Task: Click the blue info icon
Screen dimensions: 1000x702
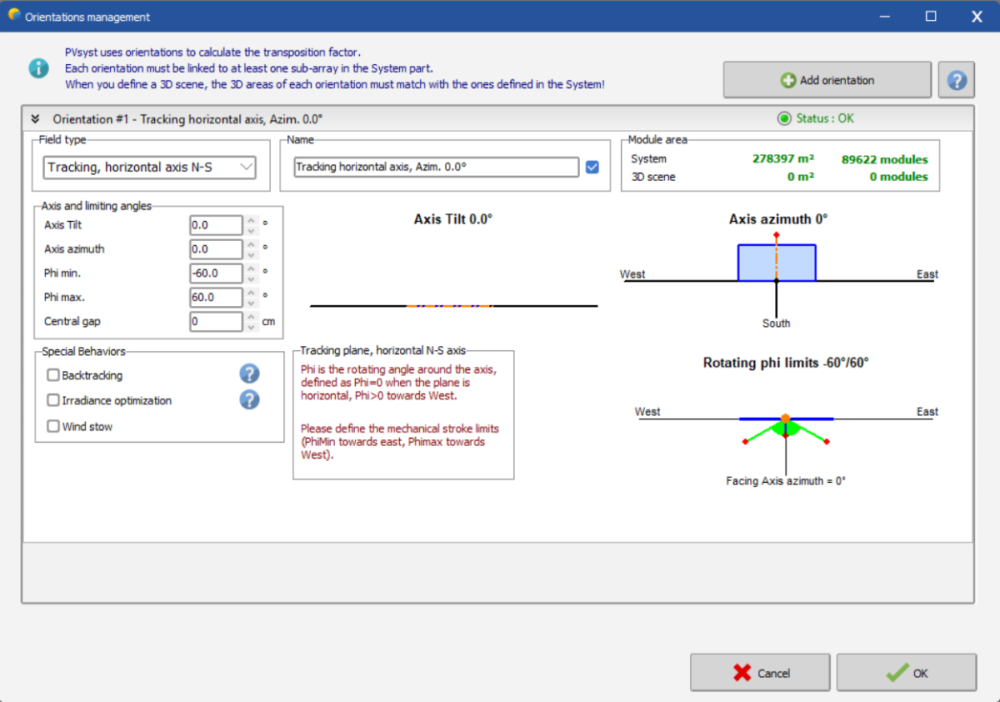Action: click(x=38, y=68)
